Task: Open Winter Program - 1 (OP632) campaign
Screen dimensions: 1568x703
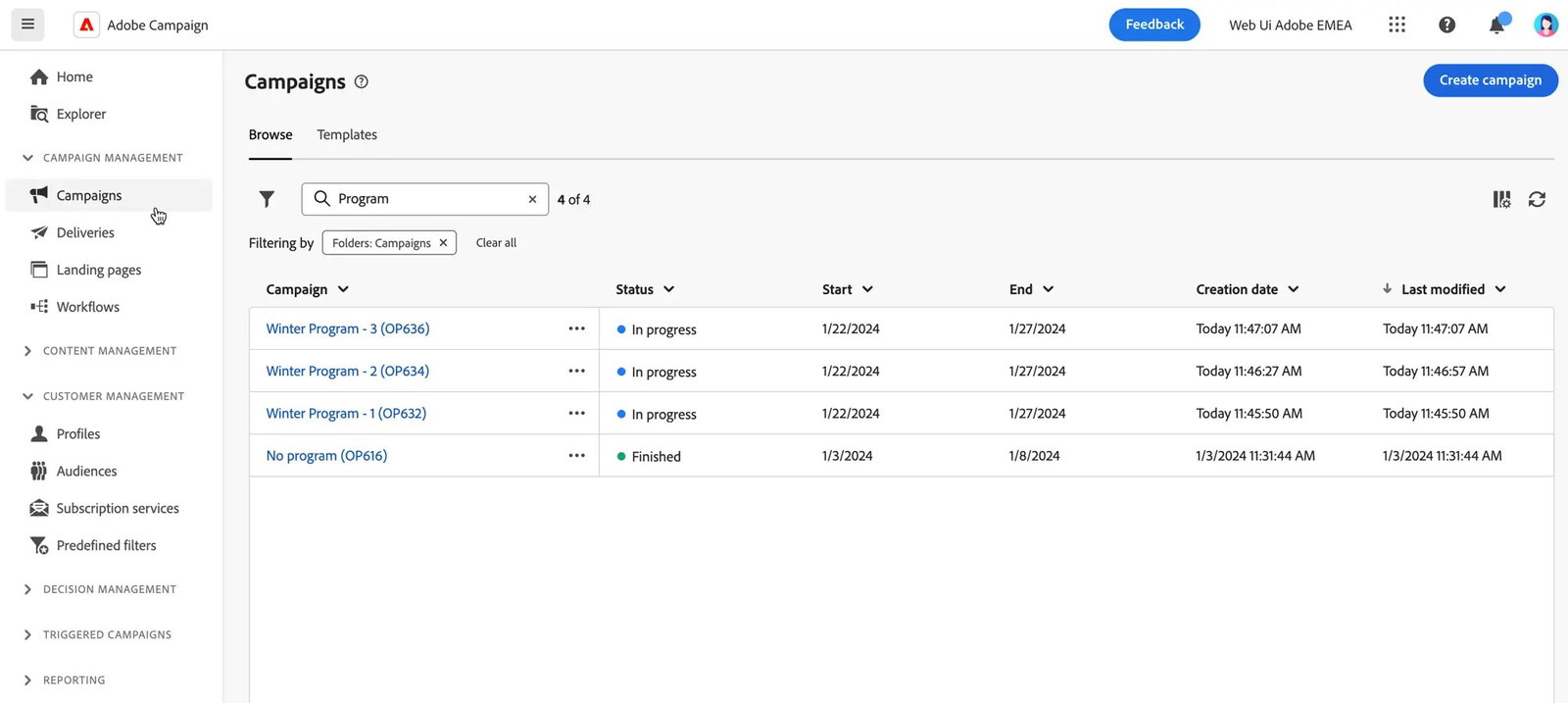Action: point(346,413)
